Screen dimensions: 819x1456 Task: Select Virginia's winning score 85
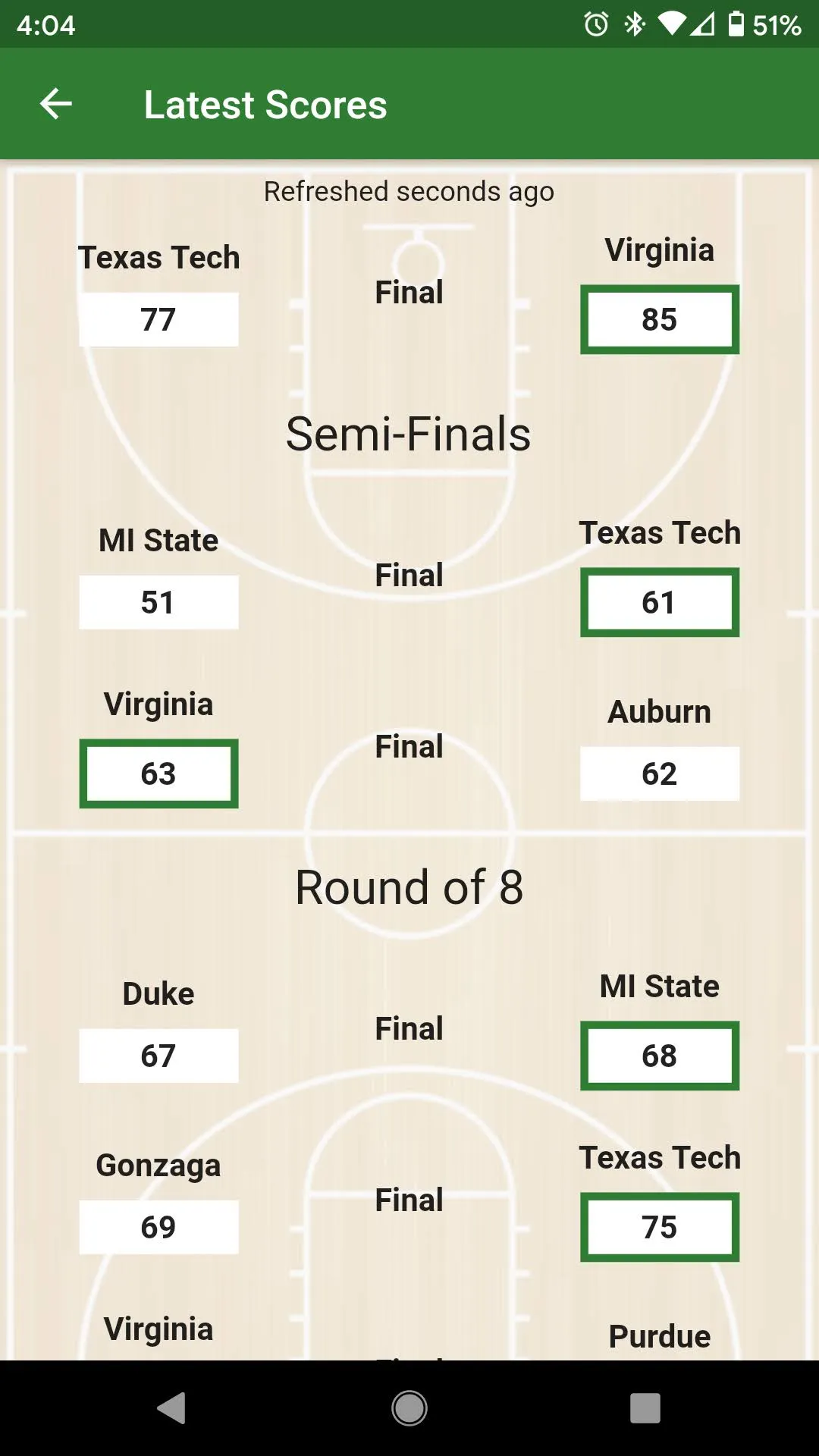[660, 319]
